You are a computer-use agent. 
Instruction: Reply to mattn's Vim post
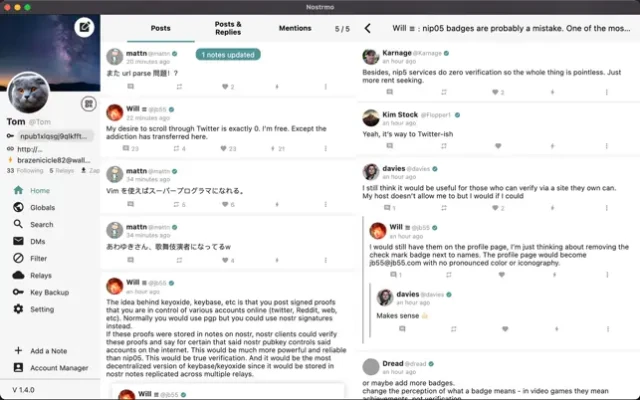tap(130, 204)
